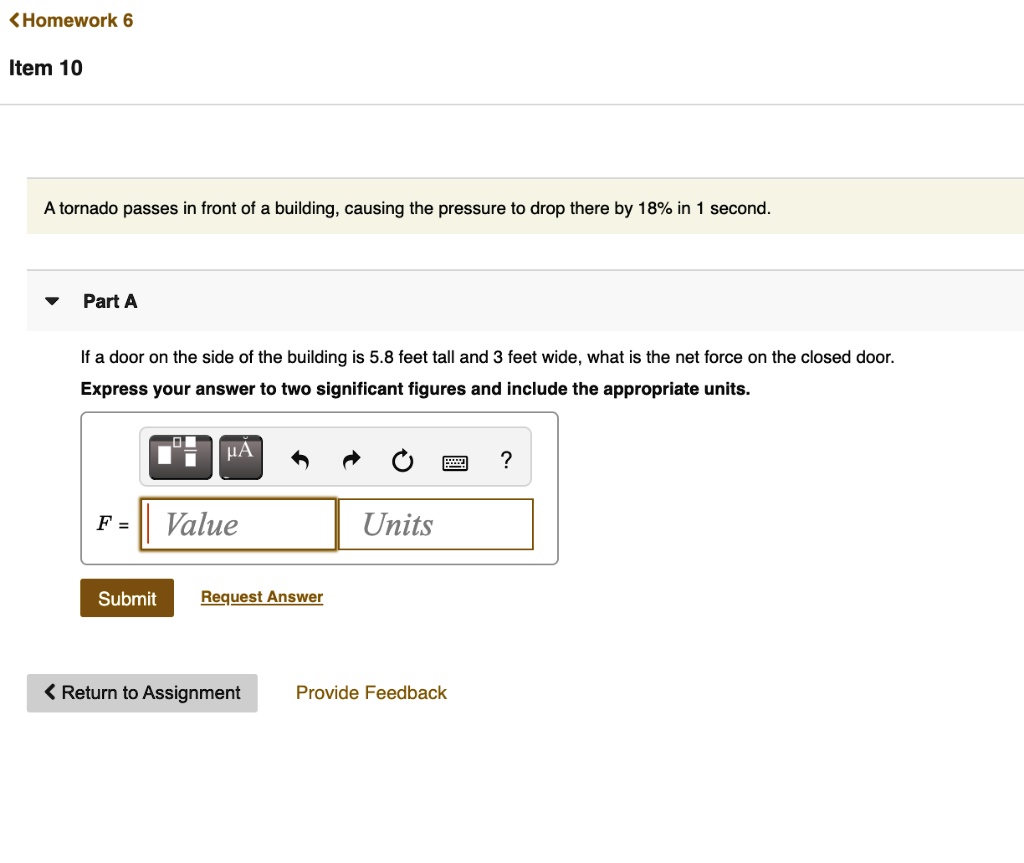Click the Units input field
The image size is (1024, 863).
coord(436,525)
